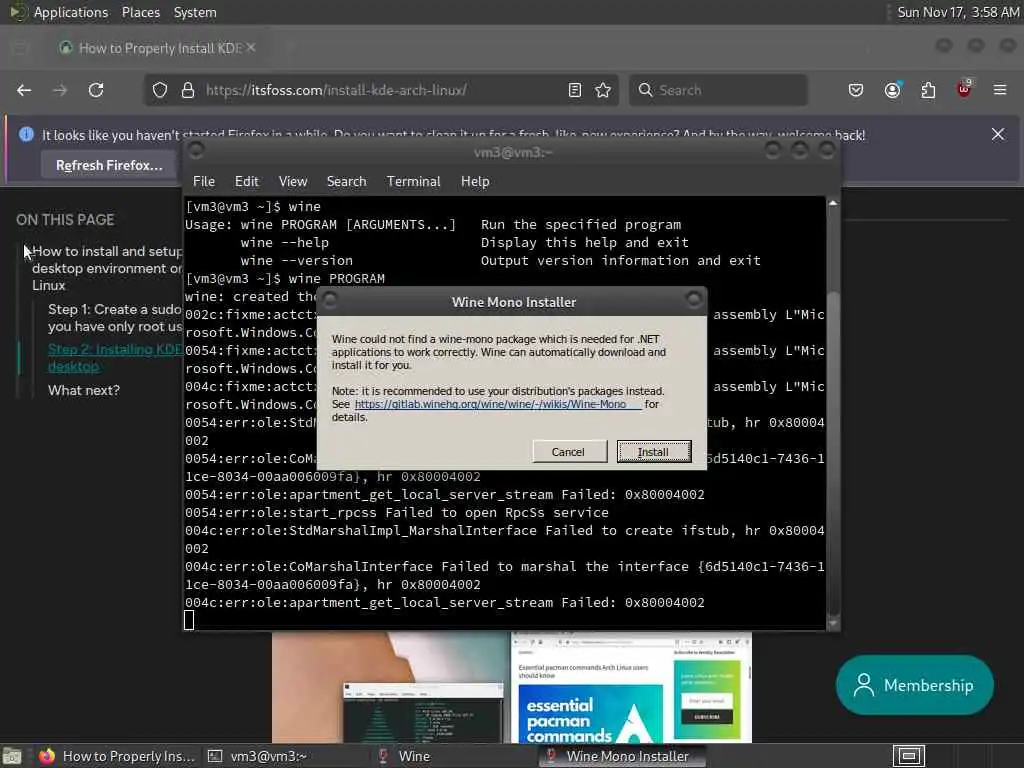Open the terminal Edit menu

coord(246,182)
